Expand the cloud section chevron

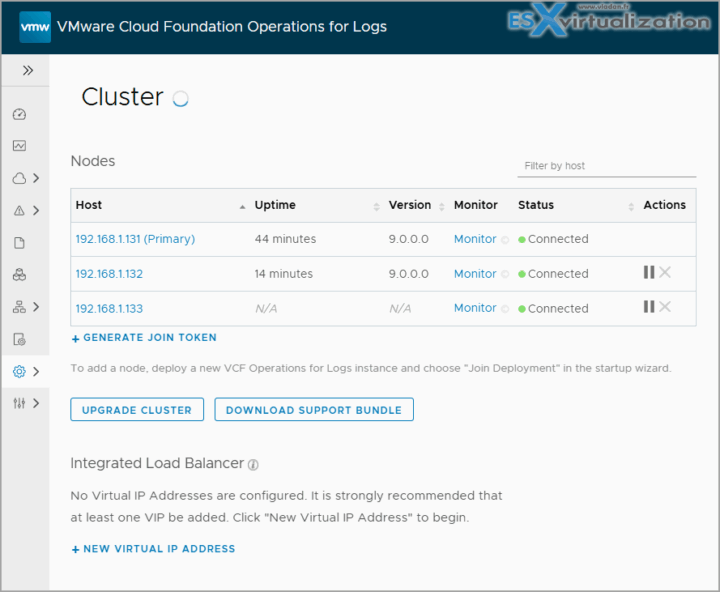pyautogui.click(x=36, y=178)
